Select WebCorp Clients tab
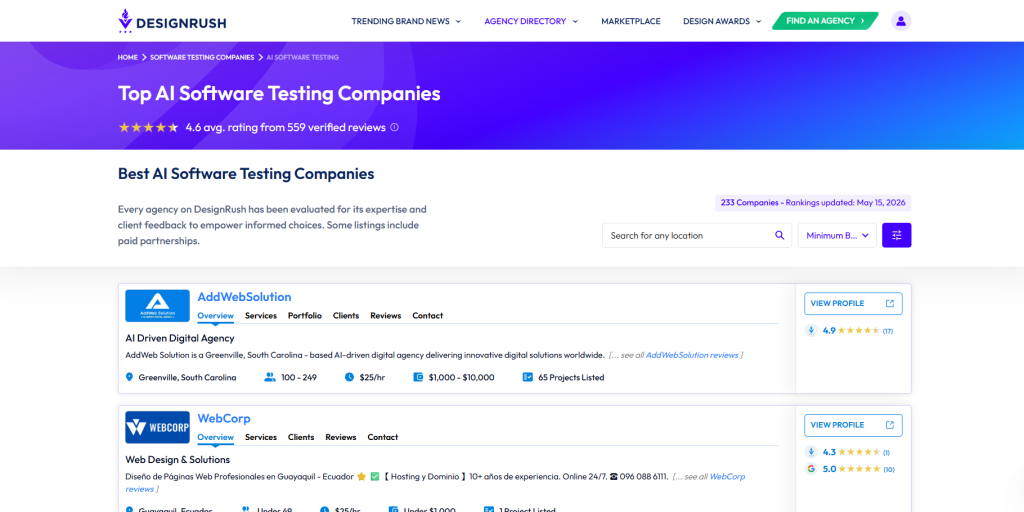This screenshot has width=1024, height=512. pos(301,437)
